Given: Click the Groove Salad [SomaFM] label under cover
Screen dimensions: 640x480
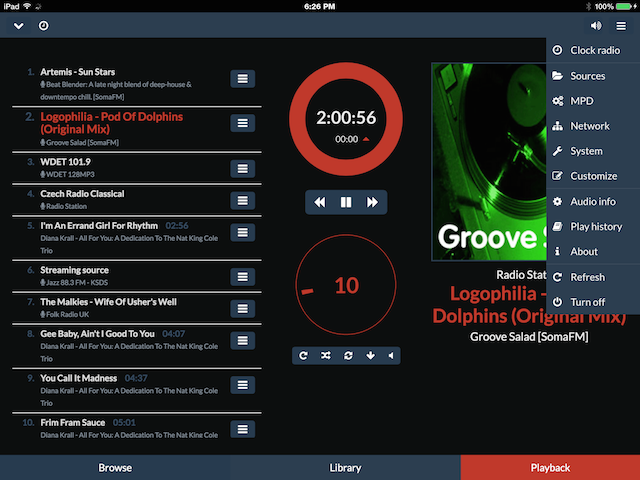Looking at the screenshot, I should click(x=529, y=337).
